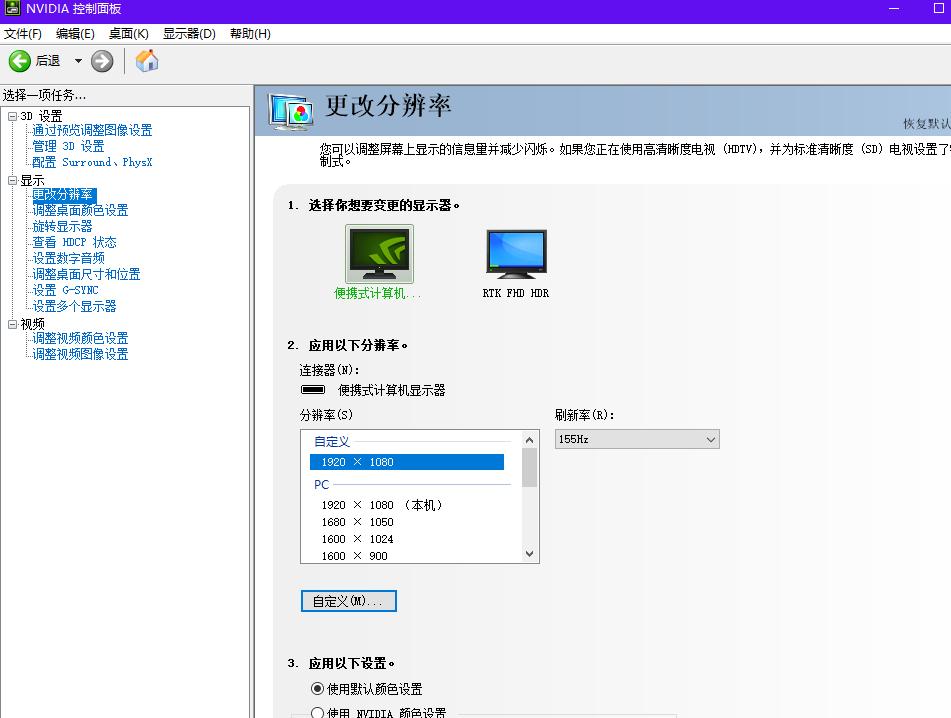Select custom 1920 × 1080 resolution
The width and height of the screenshot is (951, 718).
407,462
